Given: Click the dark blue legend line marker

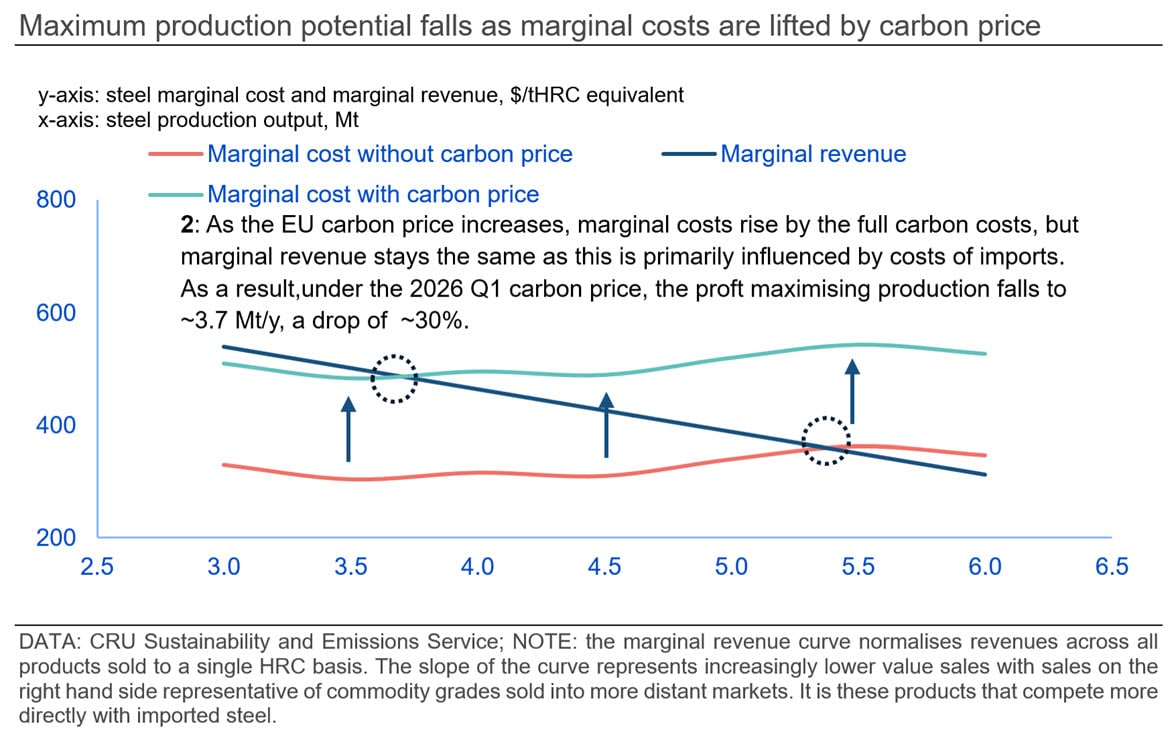Looking at the screenshot, I should [x=690, y=154].
